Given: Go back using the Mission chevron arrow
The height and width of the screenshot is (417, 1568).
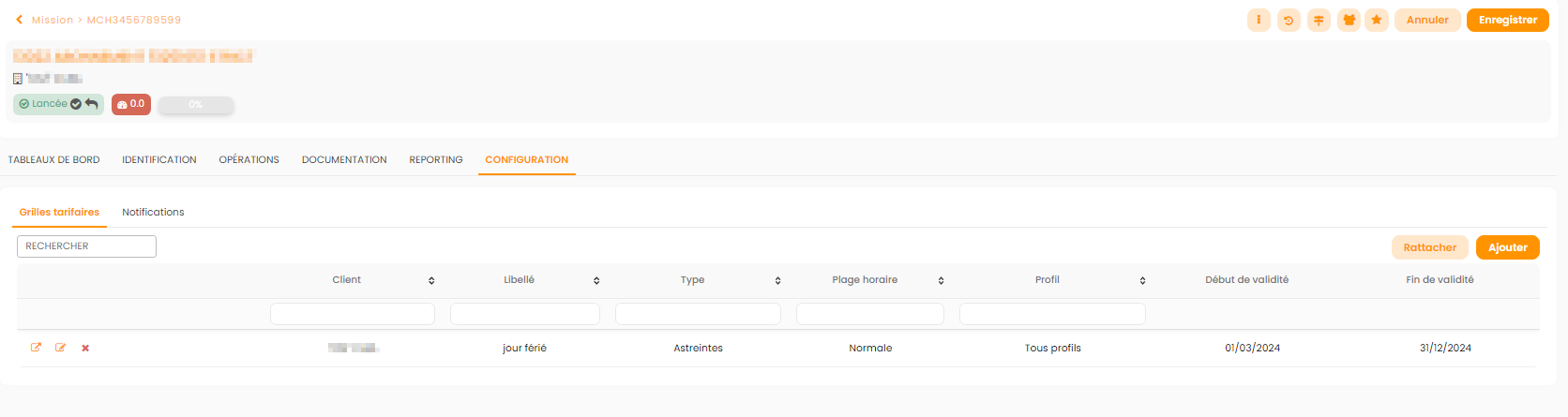Looking at the screenshot, I should pyautogui.click(x=19, y=20).
